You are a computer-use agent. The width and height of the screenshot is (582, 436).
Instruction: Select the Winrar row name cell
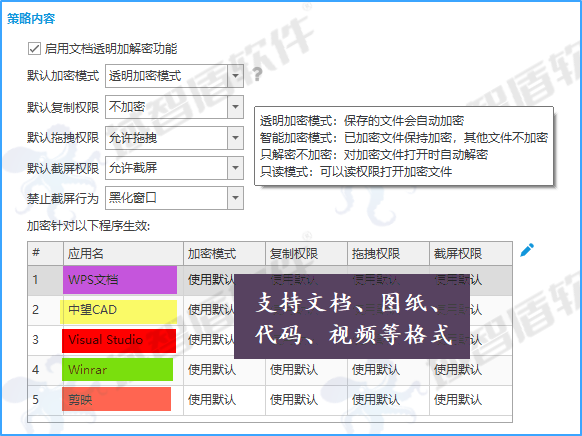[x=123, y=370]
